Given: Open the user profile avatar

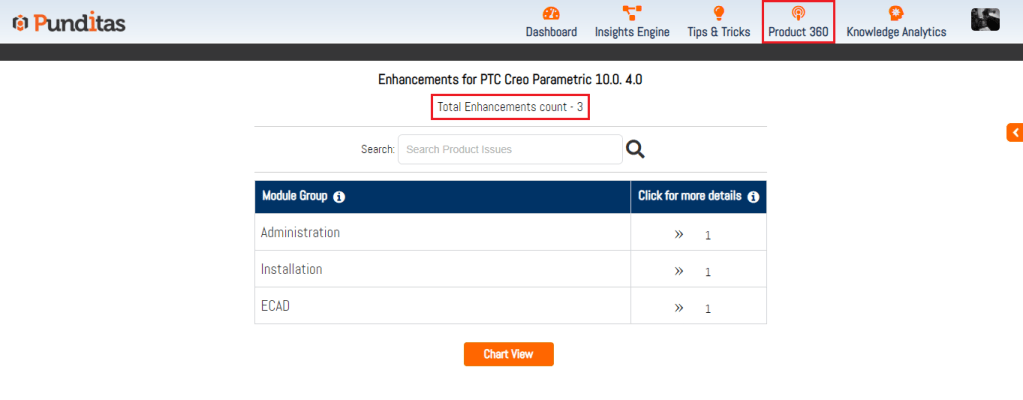Looking at the screenshot, I should 985,20.
